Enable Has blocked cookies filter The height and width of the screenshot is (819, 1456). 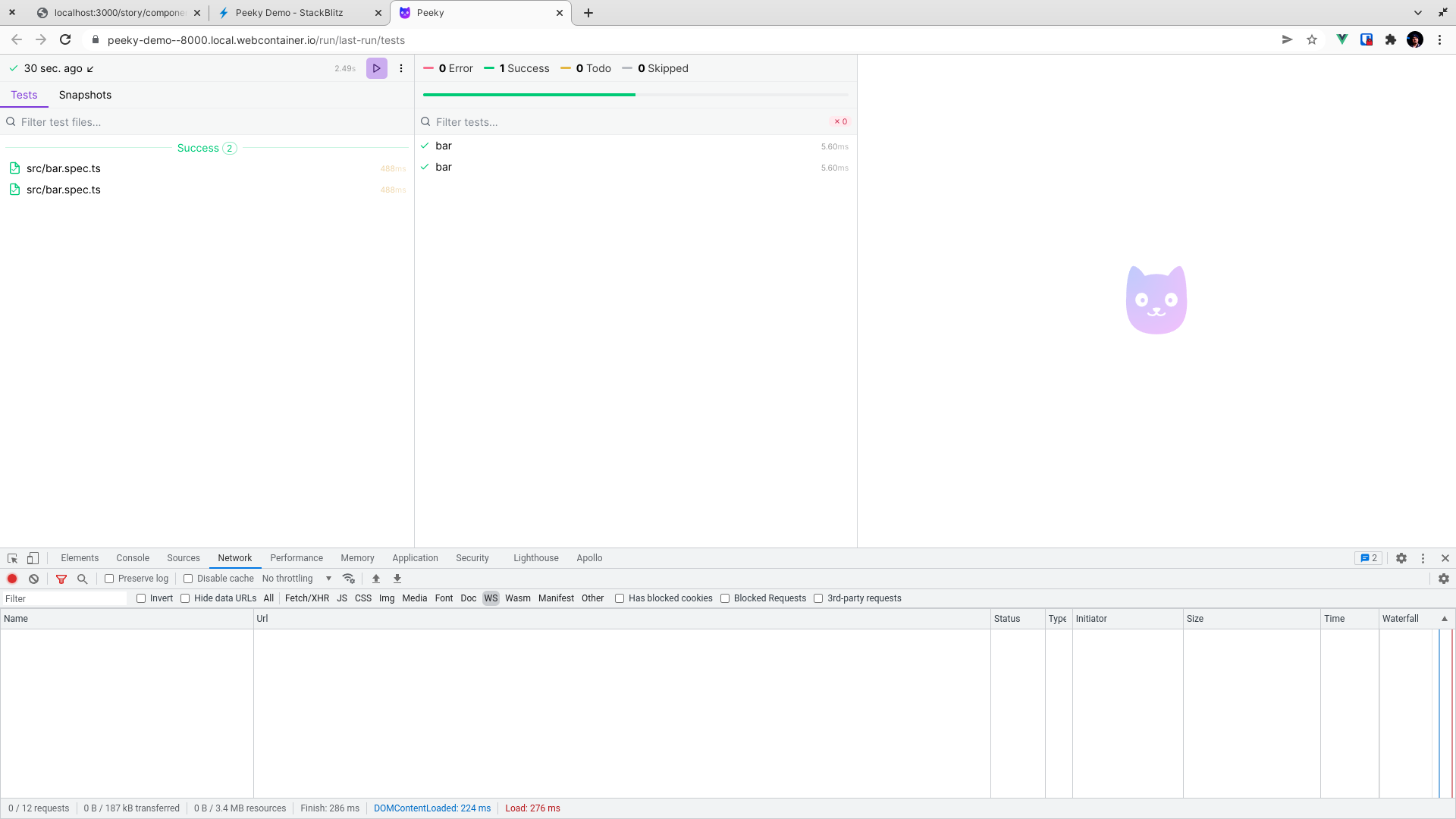pyautogui.click(x=620, y=598)
